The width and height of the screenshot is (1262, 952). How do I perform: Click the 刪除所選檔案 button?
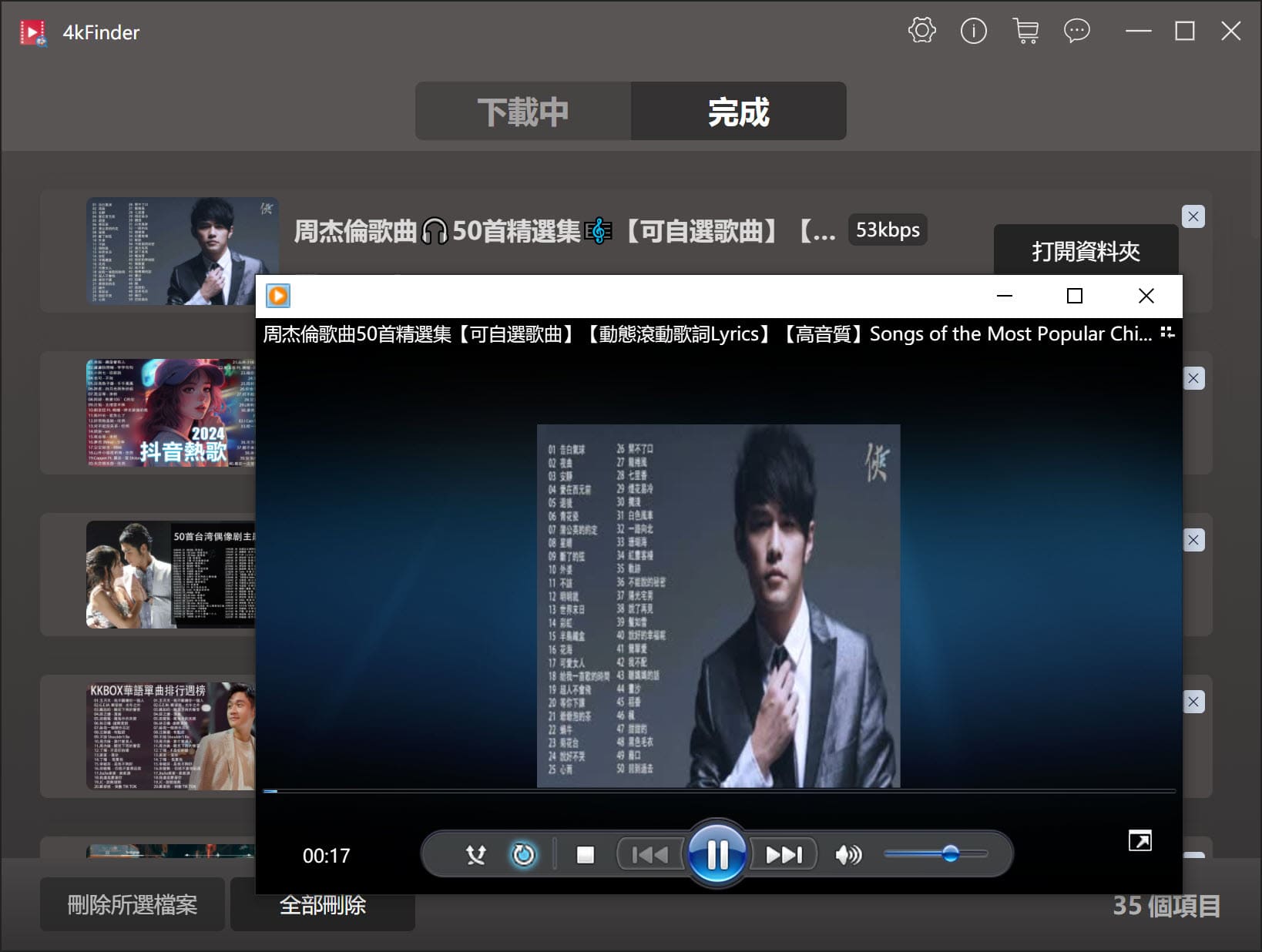click(x=133, y=904)
